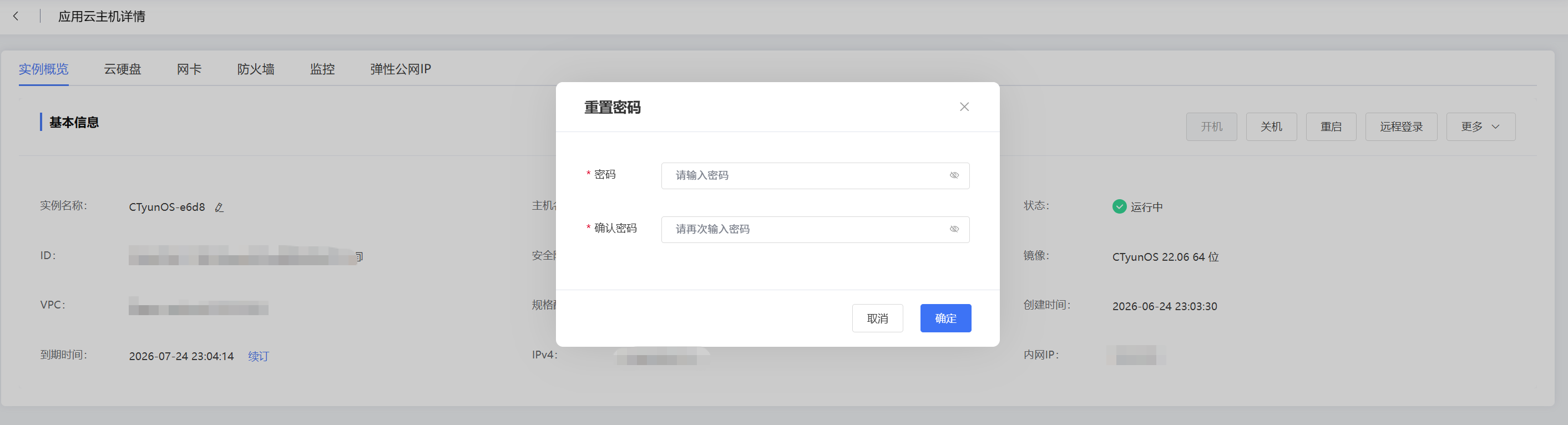Screen dimensions: 1568x425
Task: Focus the 请输入密码 input field
Action: click(815, 175)
